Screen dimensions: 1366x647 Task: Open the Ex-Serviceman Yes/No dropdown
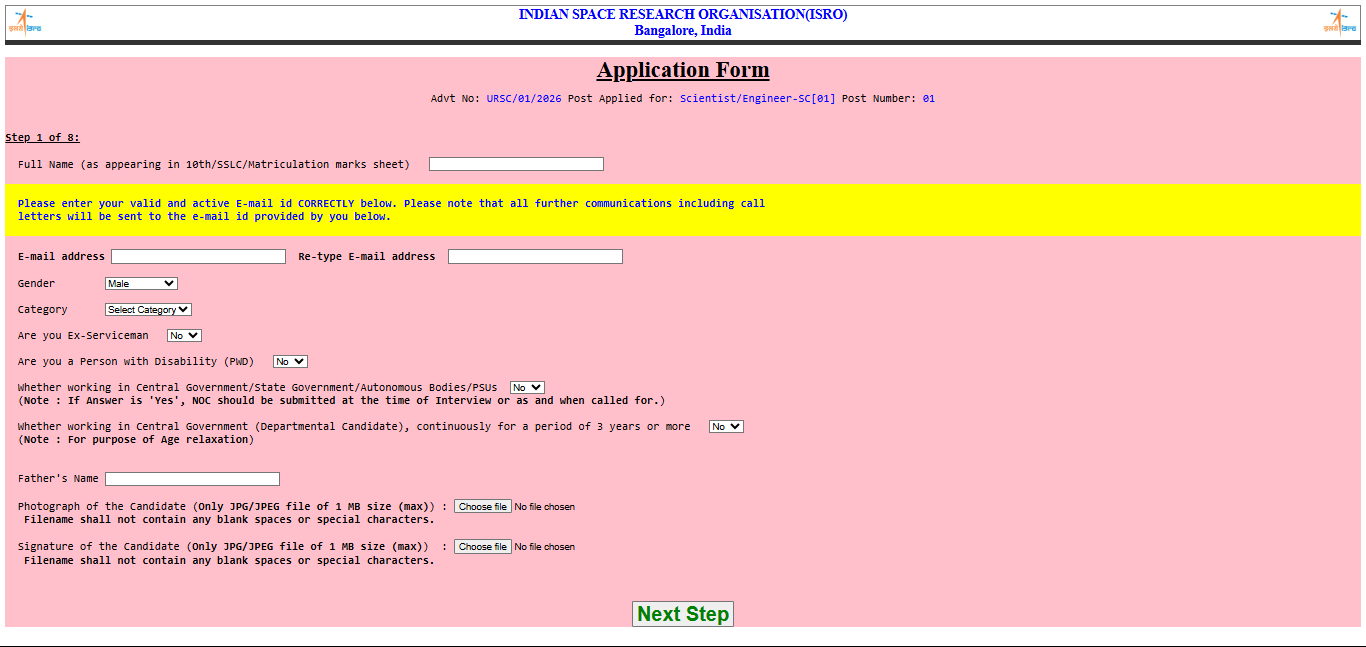pos(184,336)
